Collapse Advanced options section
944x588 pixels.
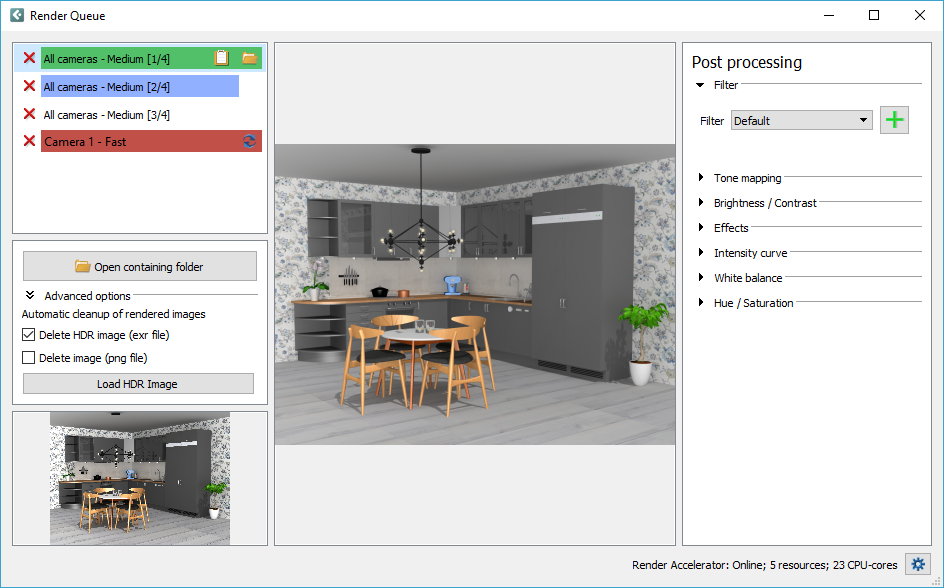[x=30, y=296]
